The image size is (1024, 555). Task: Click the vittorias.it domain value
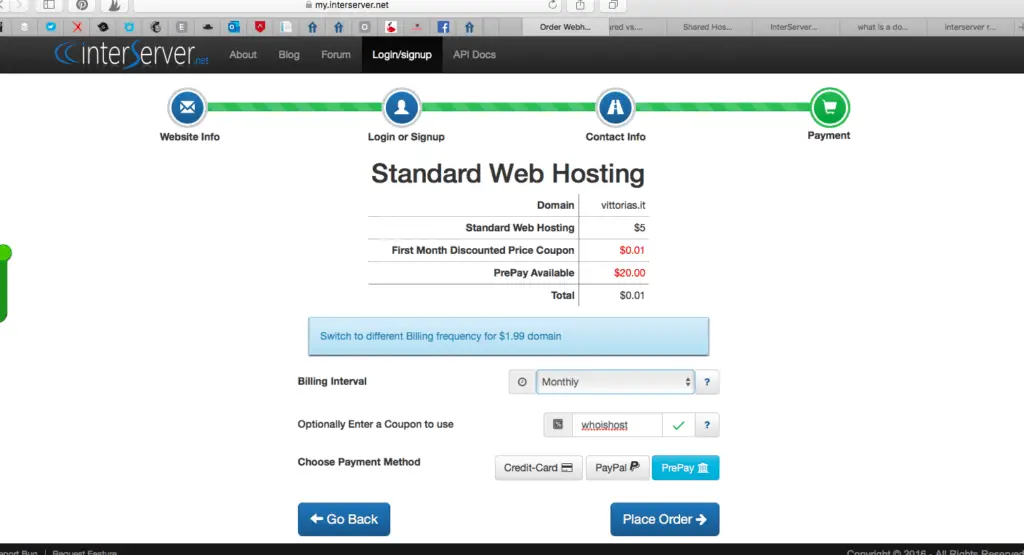pos(623,205)
